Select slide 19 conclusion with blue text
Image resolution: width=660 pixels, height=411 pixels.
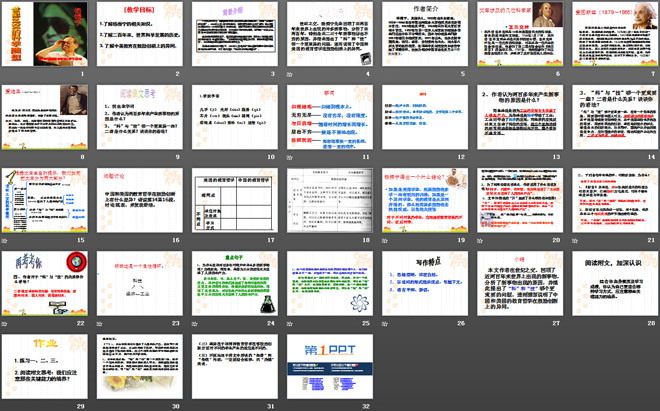425,200
